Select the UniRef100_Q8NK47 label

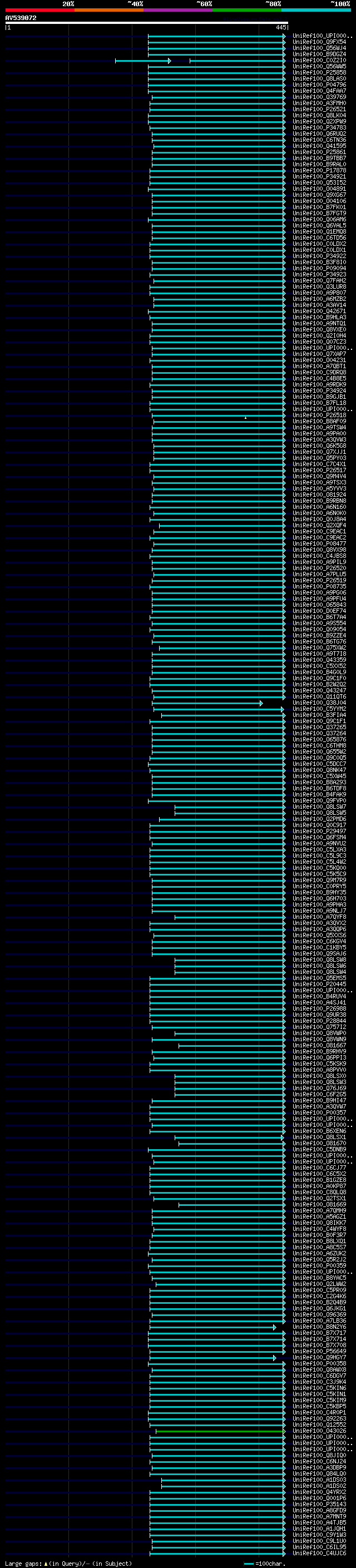point(319,769)
